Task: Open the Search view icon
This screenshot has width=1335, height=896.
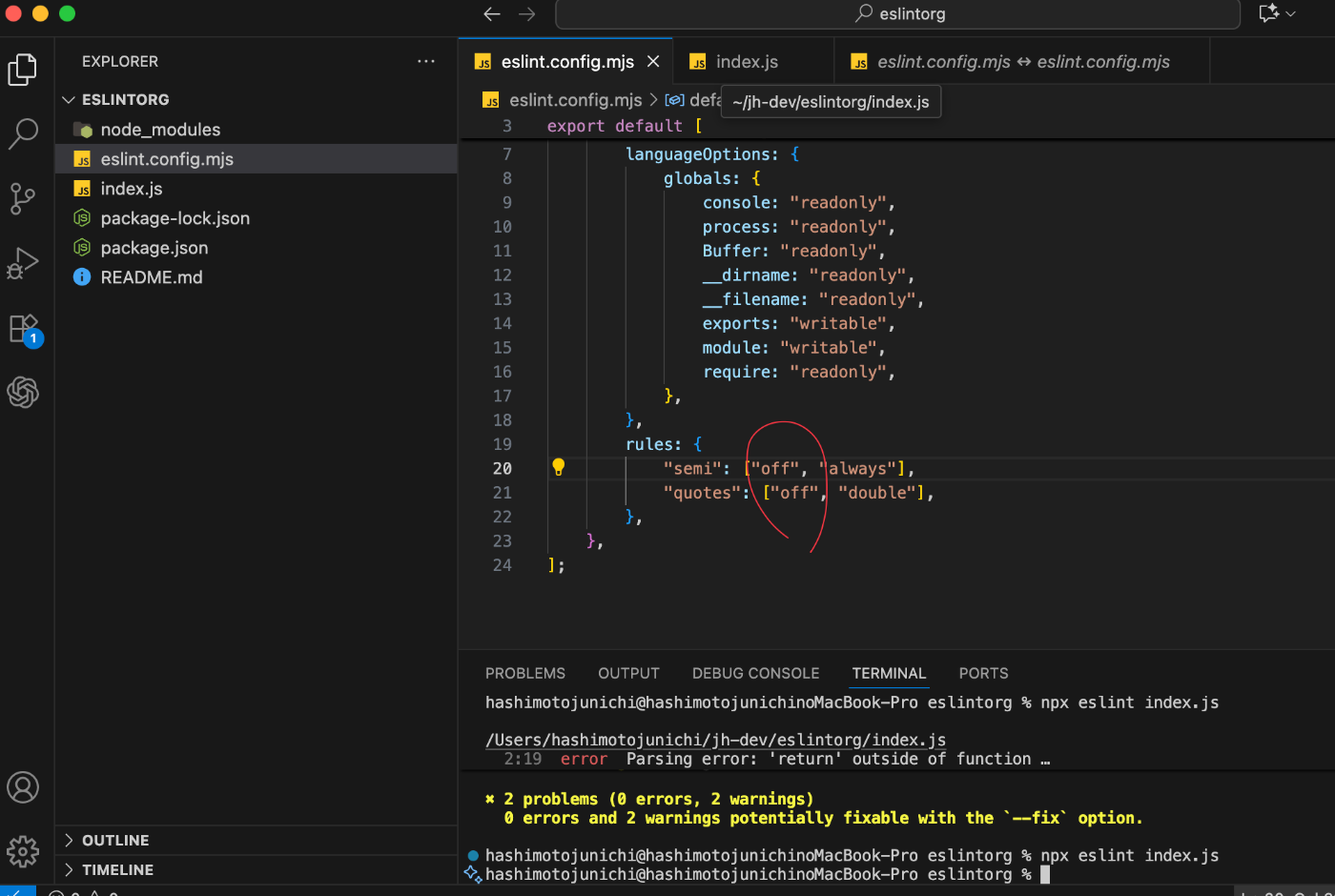Action: (x=22, y=133)
